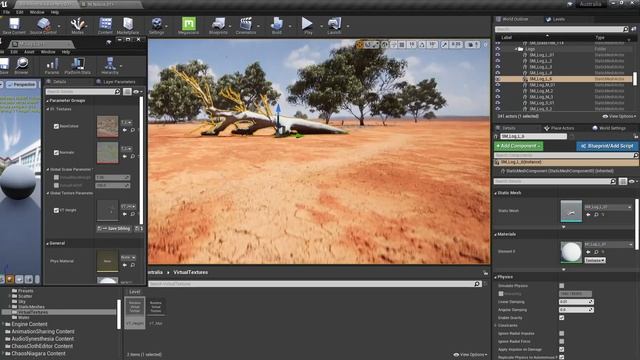Image resolution: width=640 pixels, height=360 pixels.
Task: Collapse the Static Mesh section
Action: click(x=496, y=193)
